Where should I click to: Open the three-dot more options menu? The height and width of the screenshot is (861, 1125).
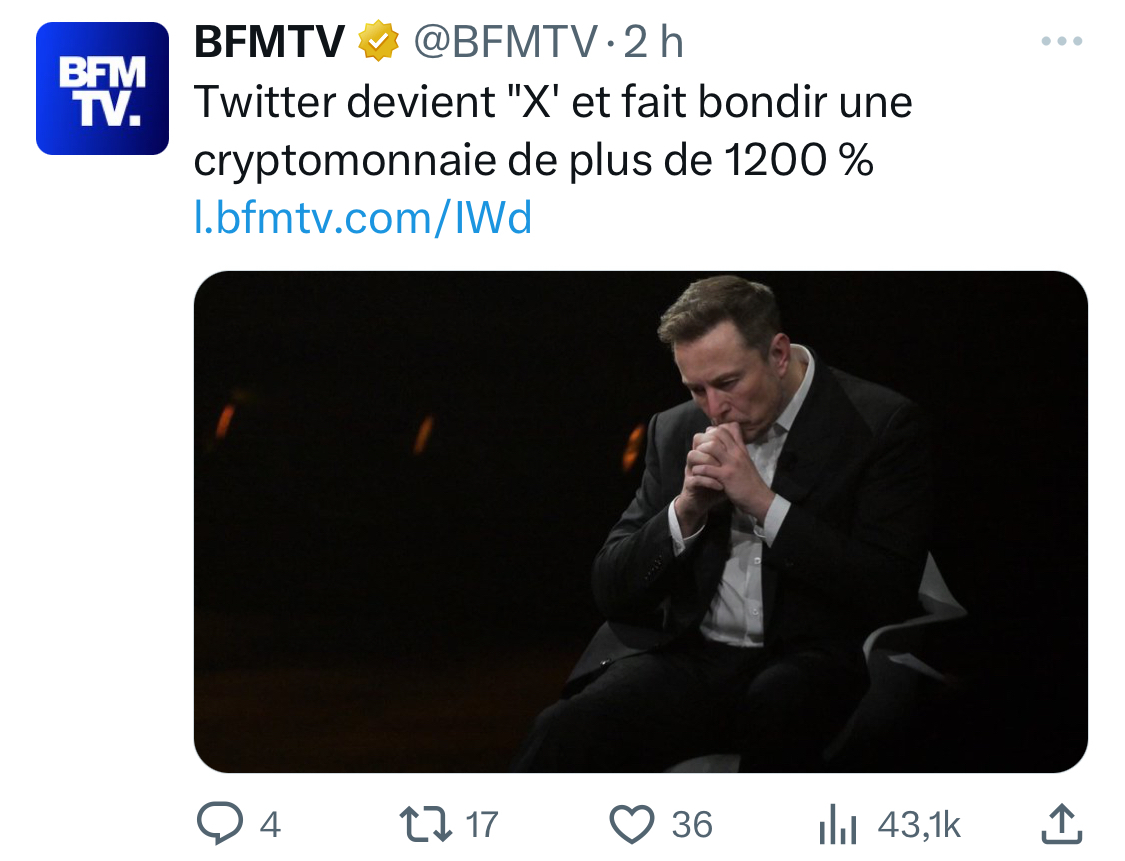1062,42
